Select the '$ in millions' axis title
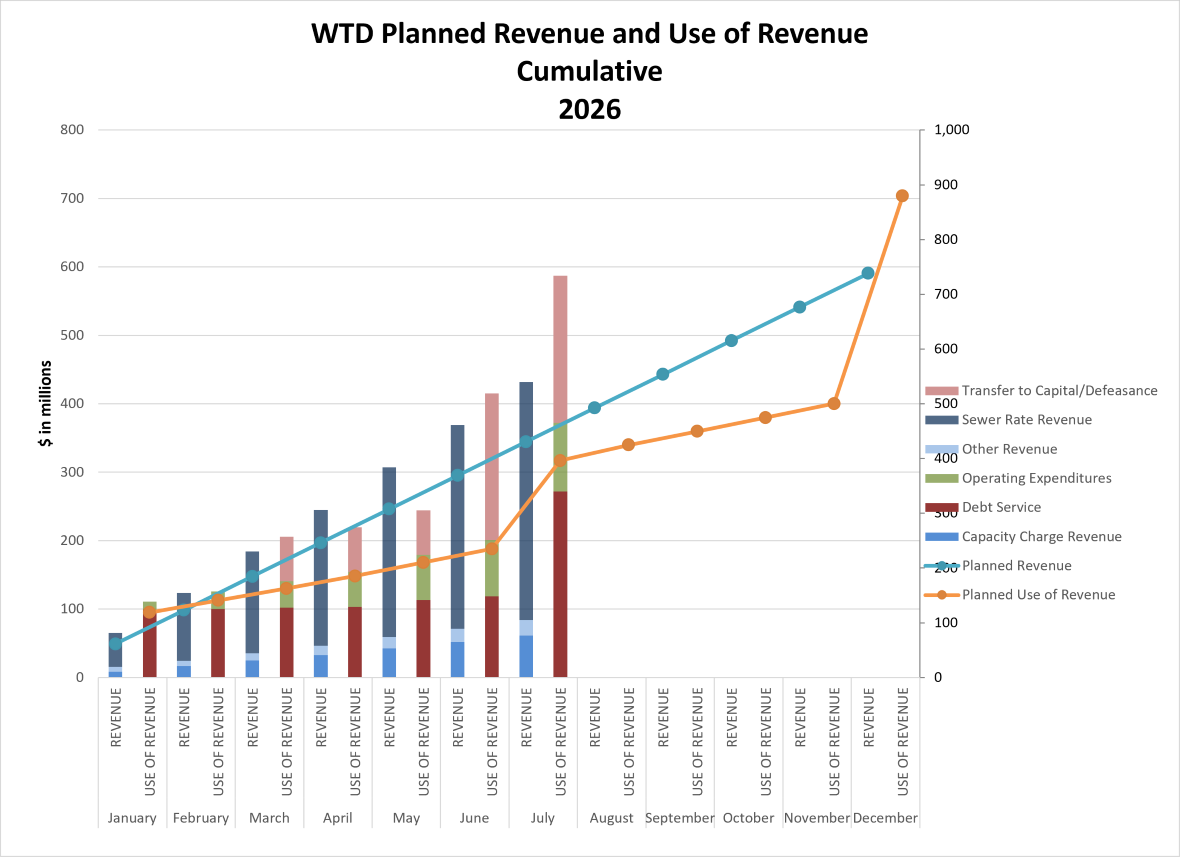Image resolution: width=1180 pixels, height=857 pixels. (x=47, y=403)
